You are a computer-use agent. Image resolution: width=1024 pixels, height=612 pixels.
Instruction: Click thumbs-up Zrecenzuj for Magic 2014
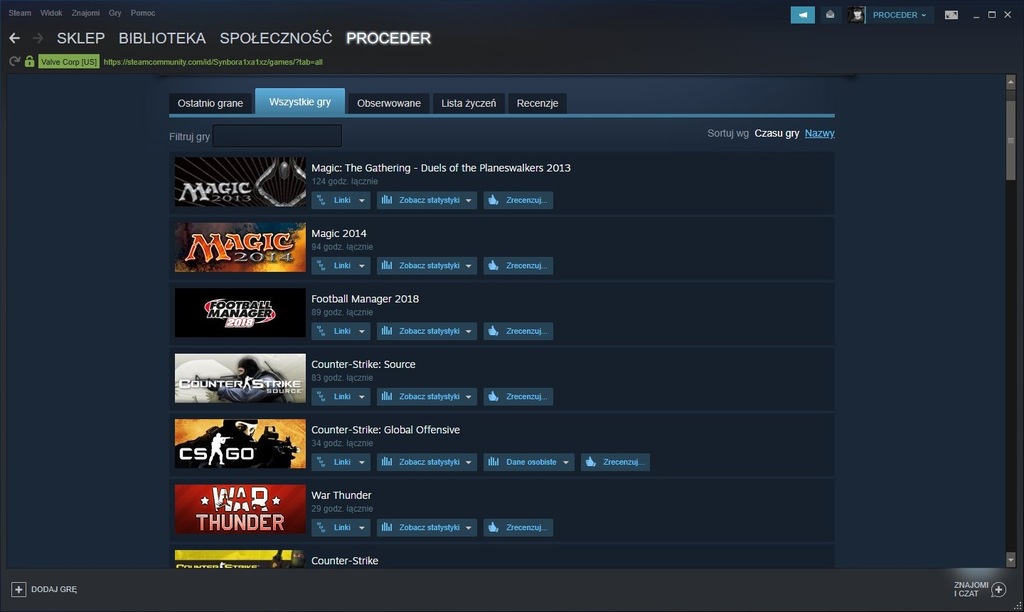519,266
